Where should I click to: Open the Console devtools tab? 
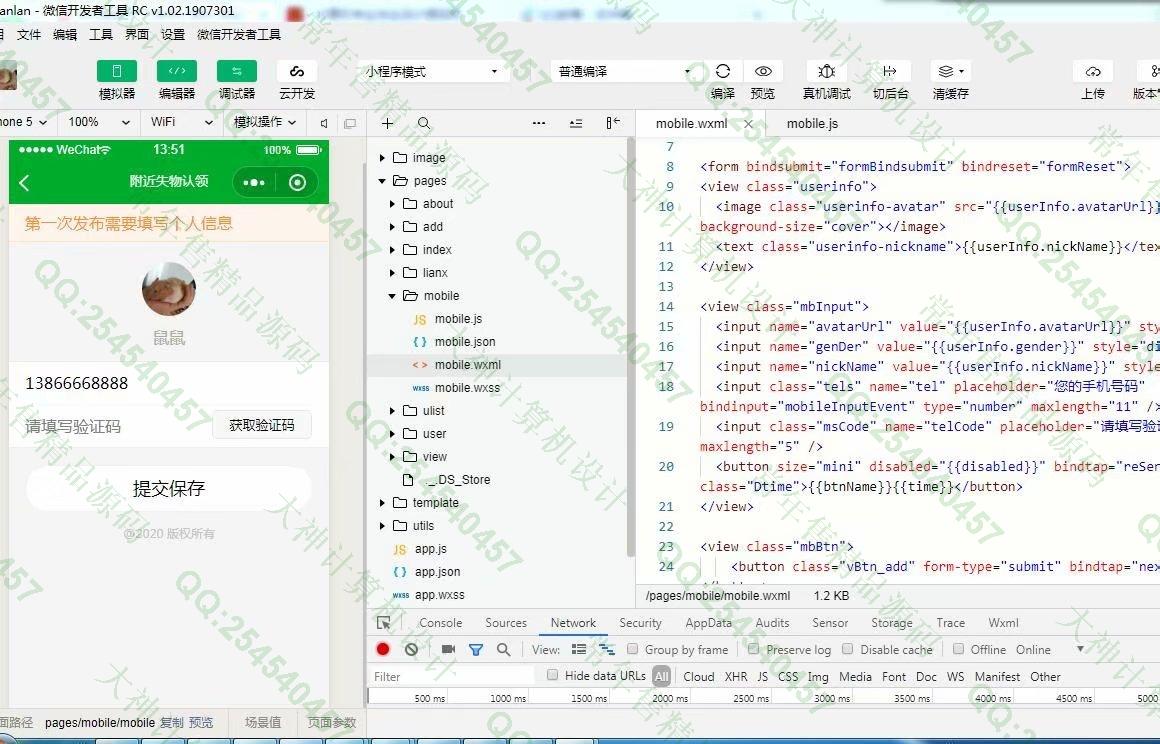(x=440, y=623)
